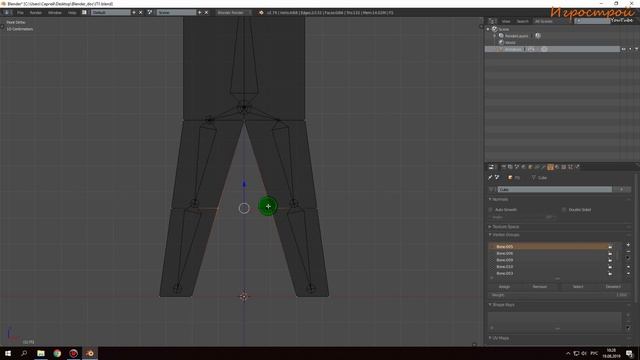This screenshot has height=360, width=640.
Task: Click the Default screen layout name field
Action: (110, 13)
